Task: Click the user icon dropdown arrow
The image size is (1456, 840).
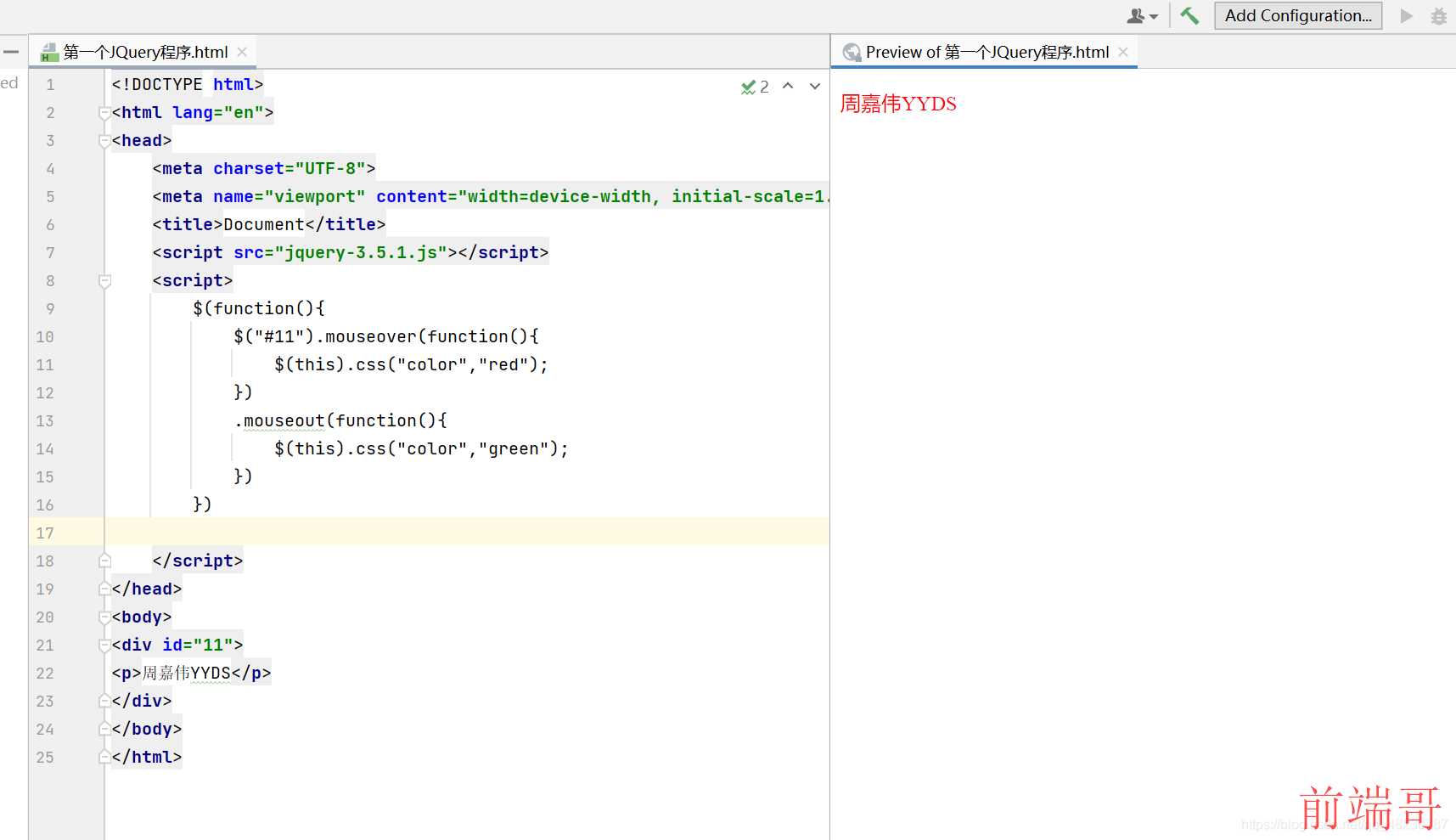Action: tap(1154, 17)
